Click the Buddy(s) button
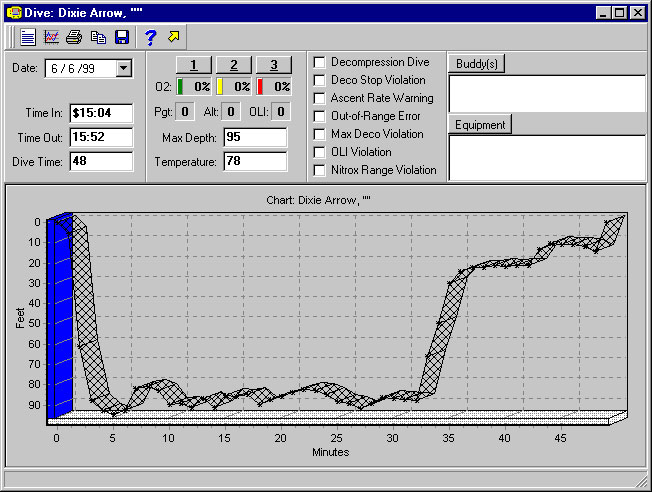 pos(476,64)
